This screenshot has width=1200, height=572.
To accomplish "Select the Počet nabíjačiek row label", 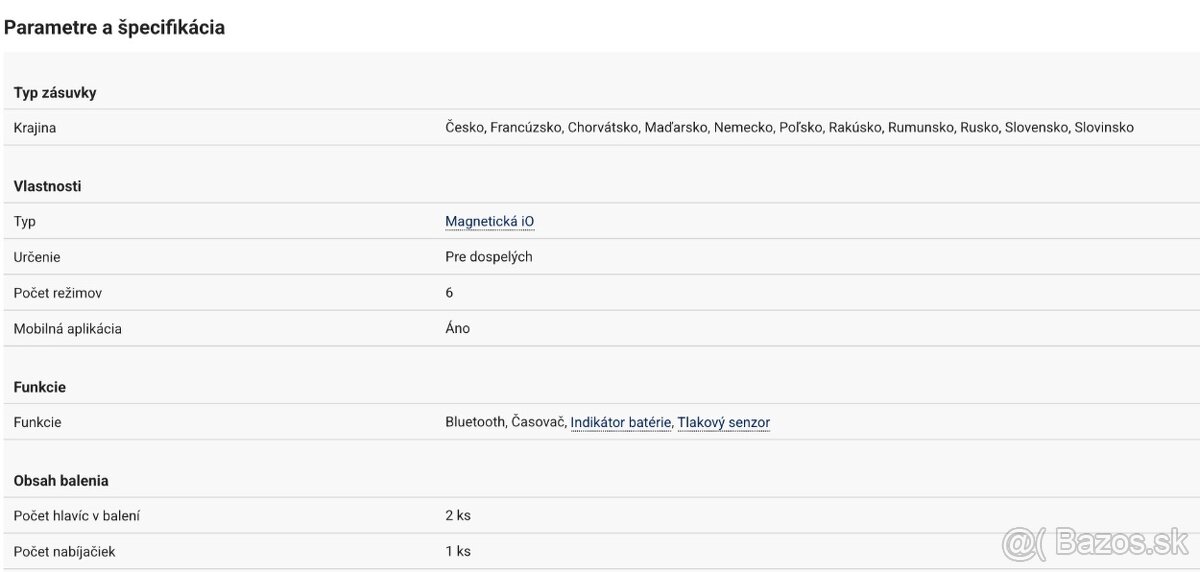I will (x=66, y=551).
